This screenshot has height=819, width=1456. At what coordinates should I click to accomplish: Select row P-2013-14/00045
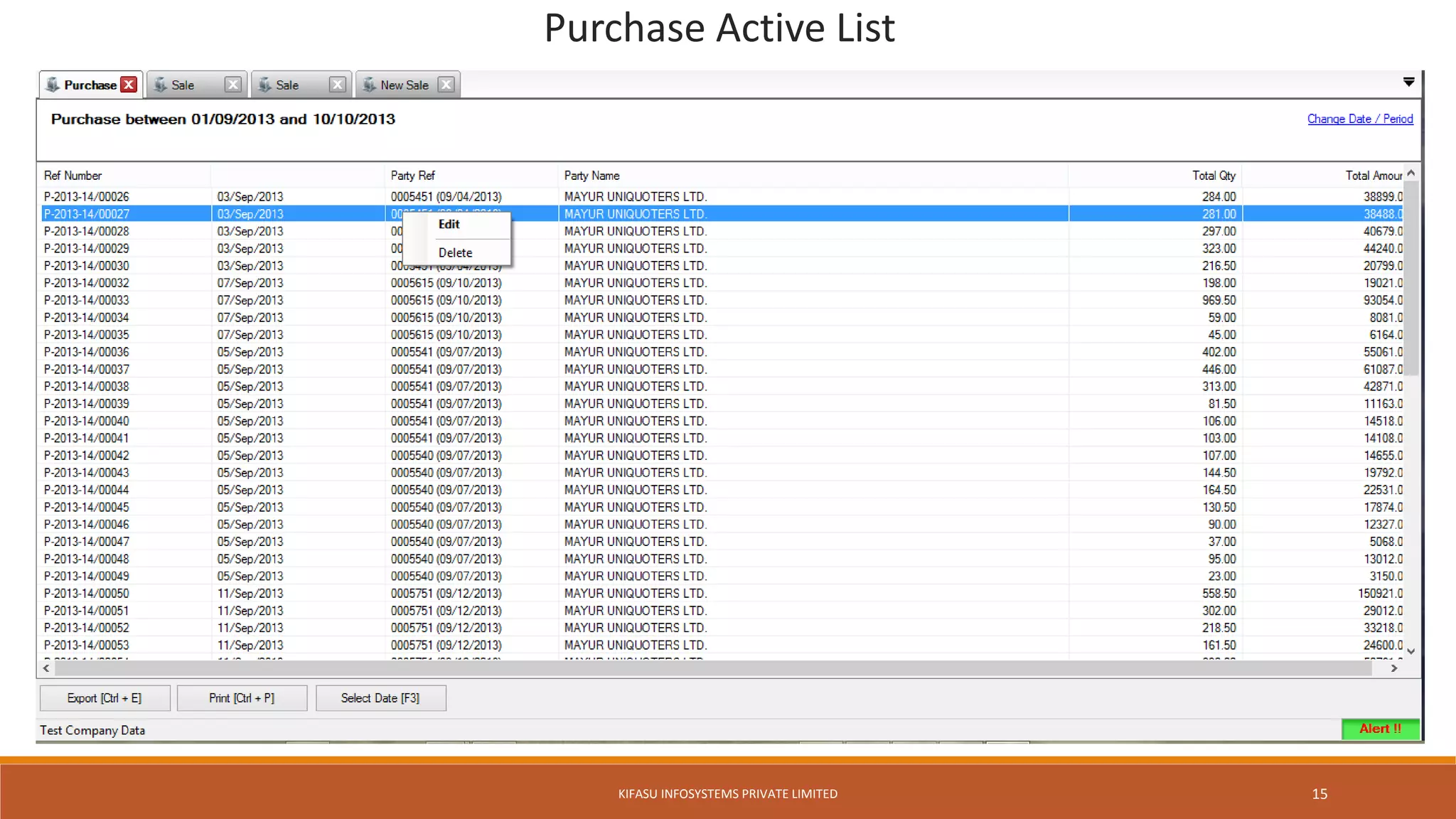pyautogui.click(x=722, y=507)
